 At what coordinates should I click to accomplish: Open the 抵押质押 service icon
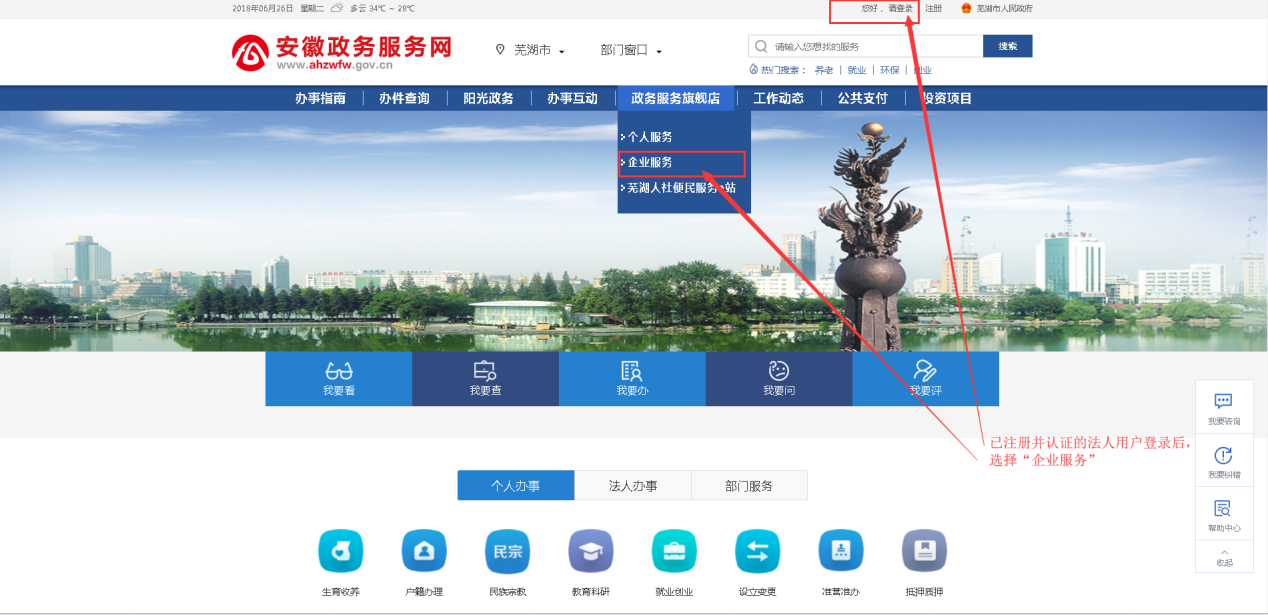[x=924, y=551]
